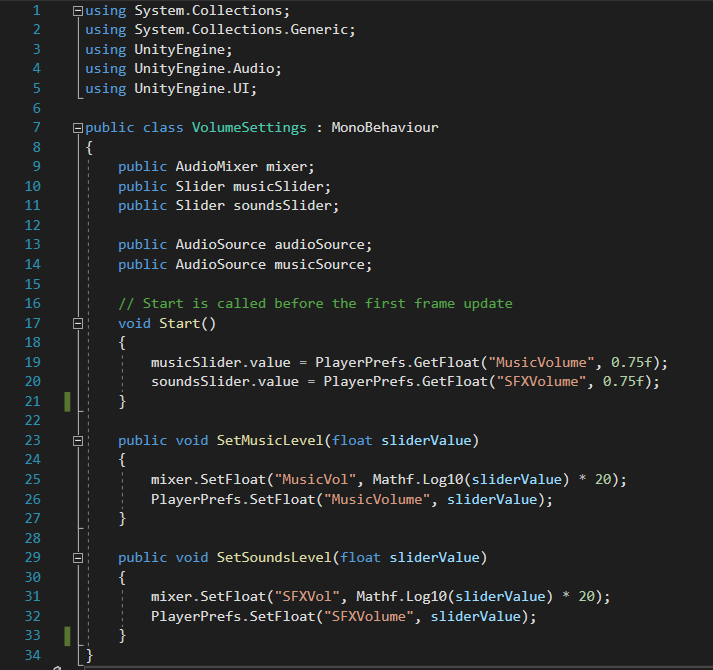
Task: Click 'SetMusicLevel' method name
Action: (270, 440)
